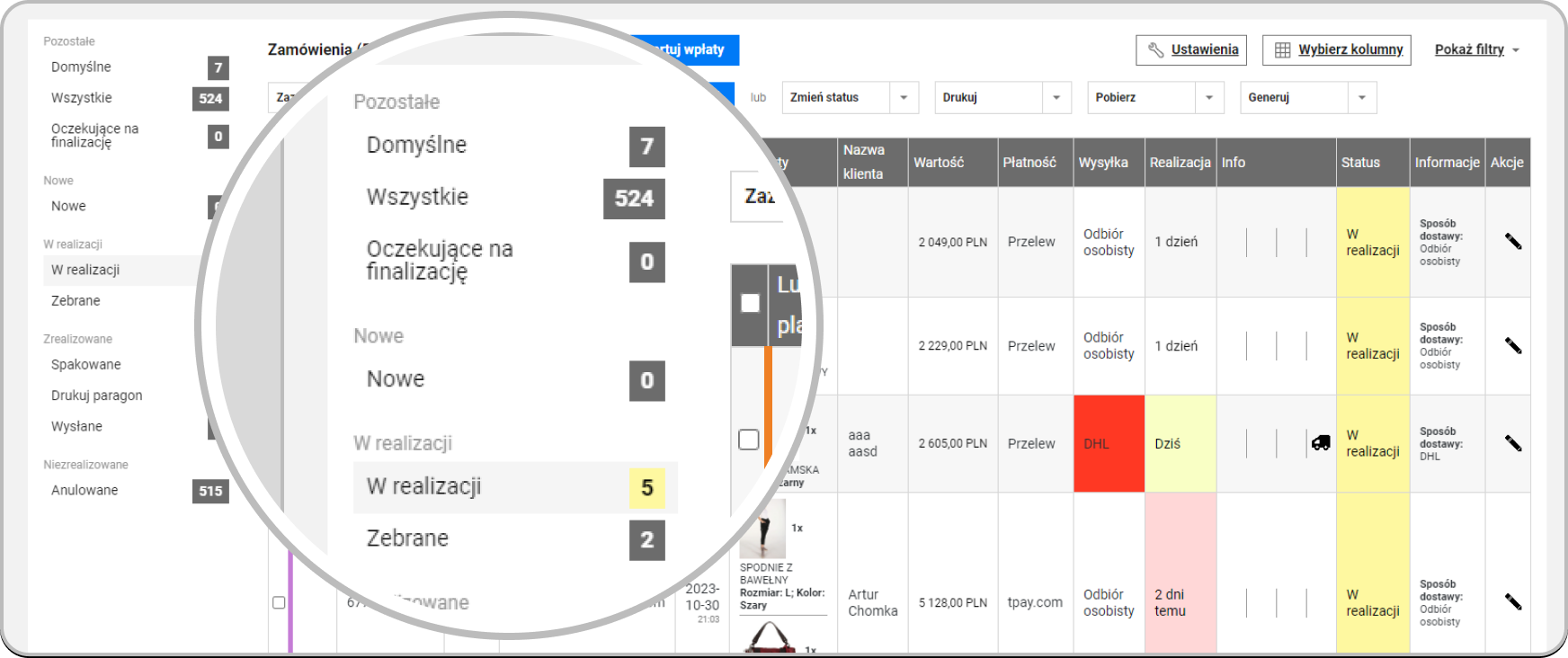Open the Wysłane orders category
Screen dimensions: 1568x658
[76, 426]
